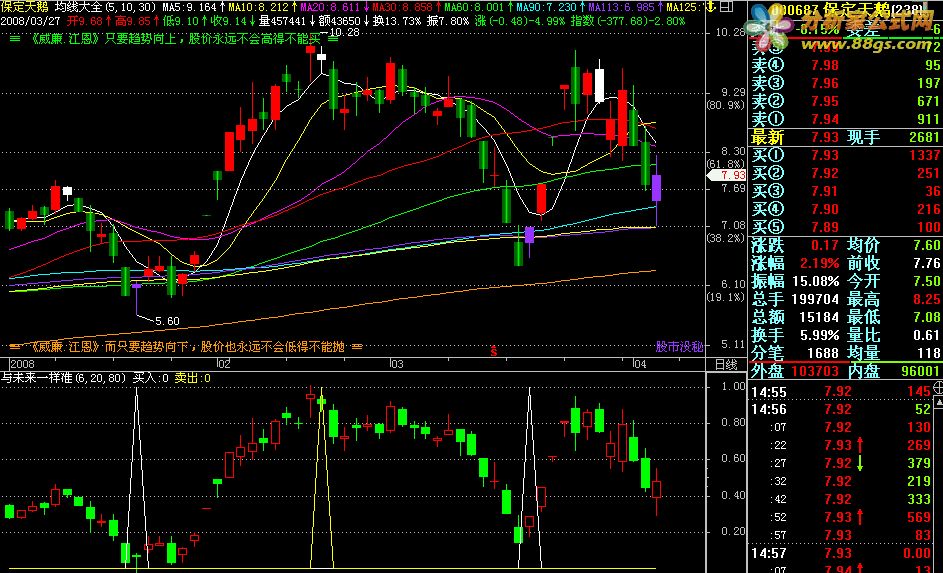The image size is (943, 573).
Task: Click the 量比 0.61 value
Action: tap(927, 335)
